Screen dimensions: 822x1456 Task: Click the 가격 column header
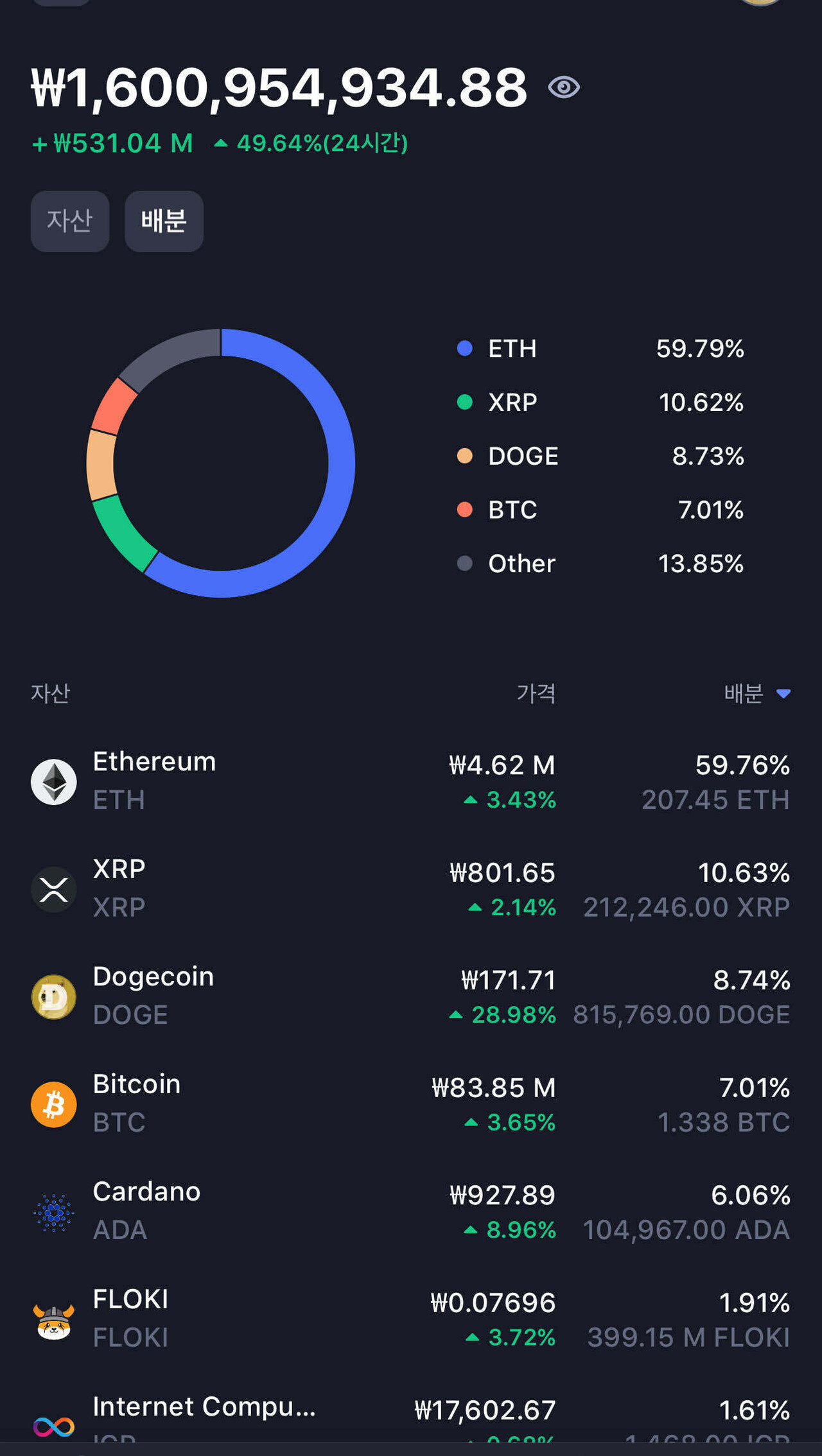[536, 693]
